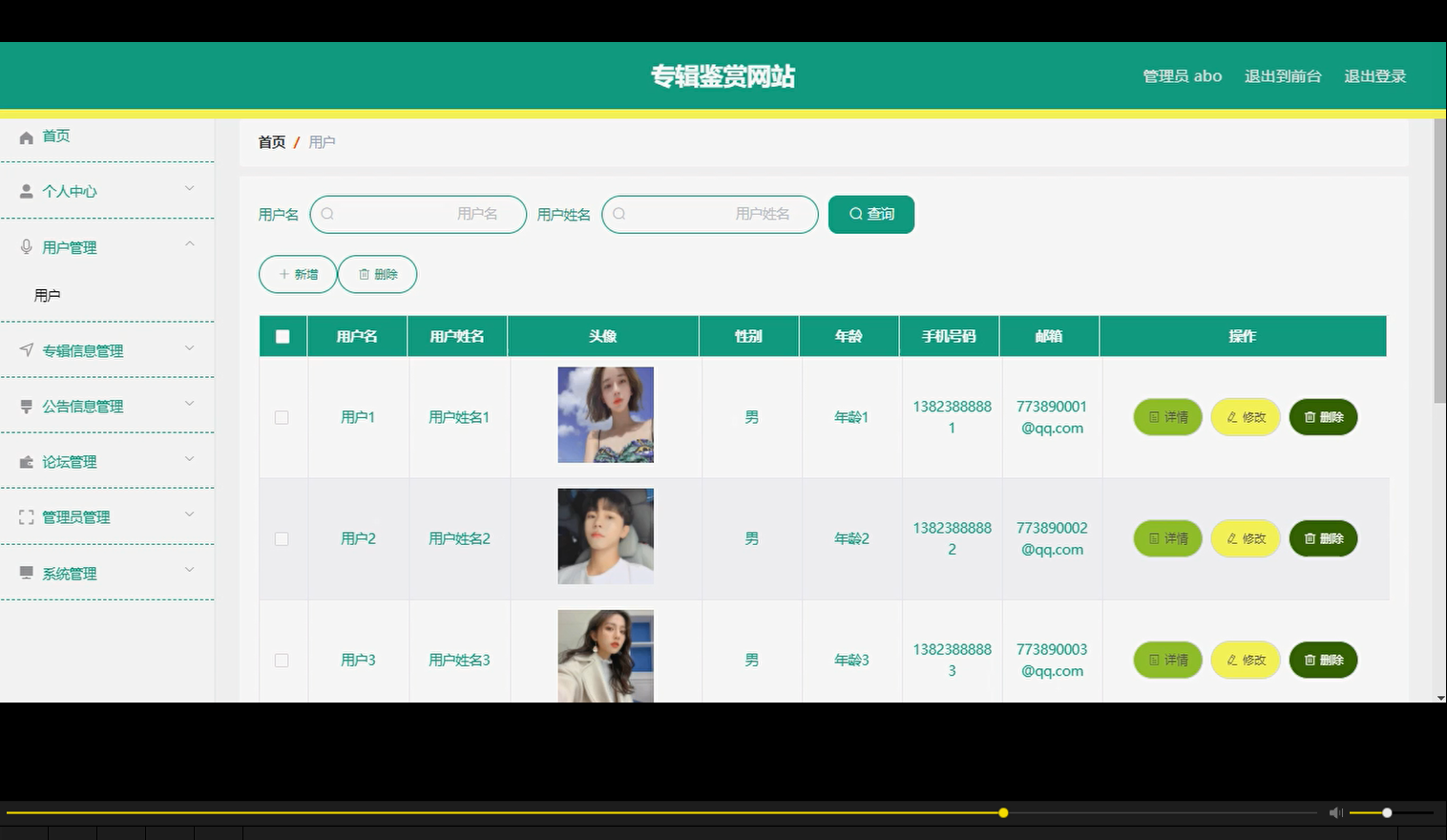Click the brackets icon beside 管理员管理
Viewport: 1447px width, 840px height.
25,516
